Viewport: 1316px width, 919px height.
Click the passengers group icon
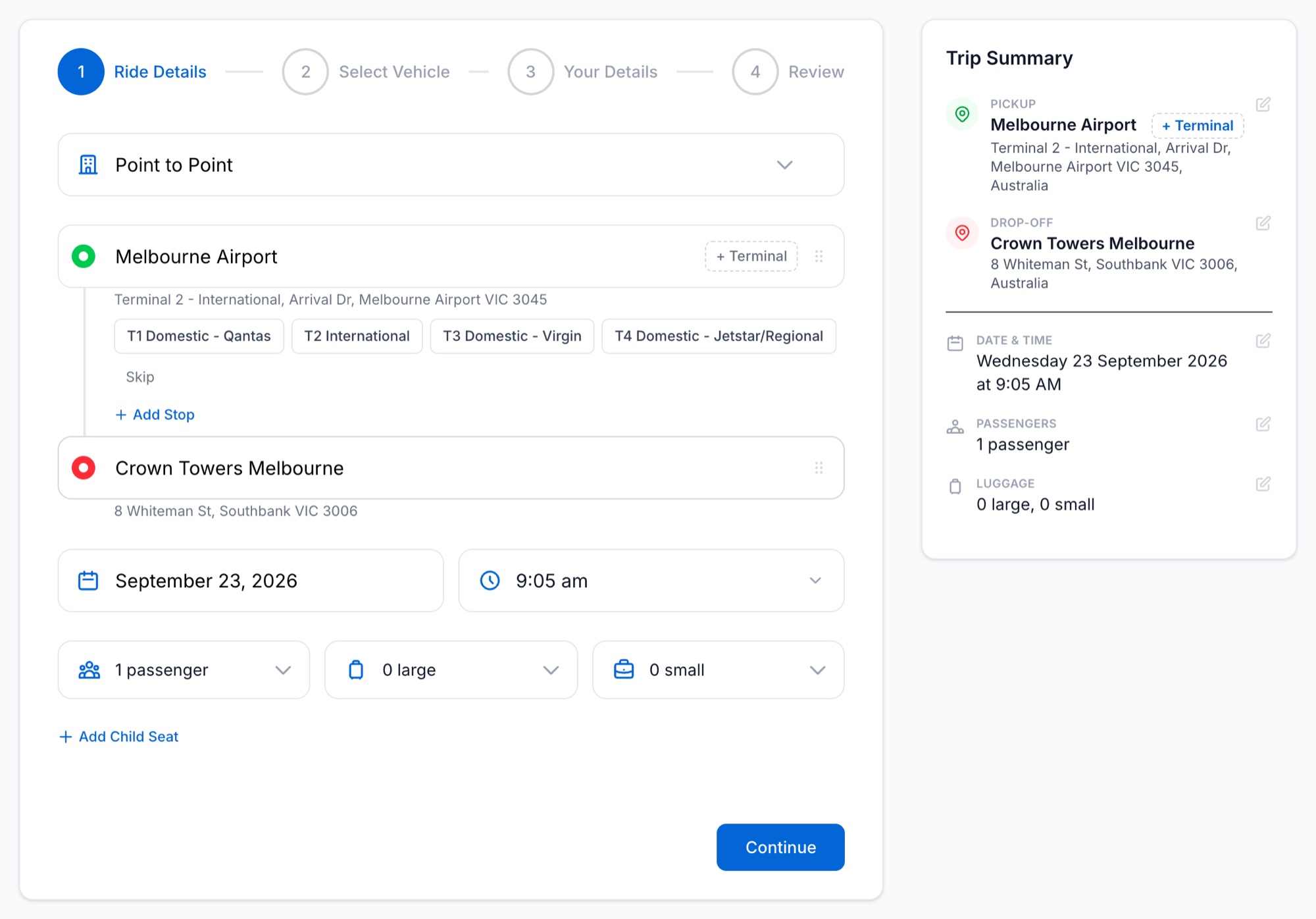tap(89, 670)
